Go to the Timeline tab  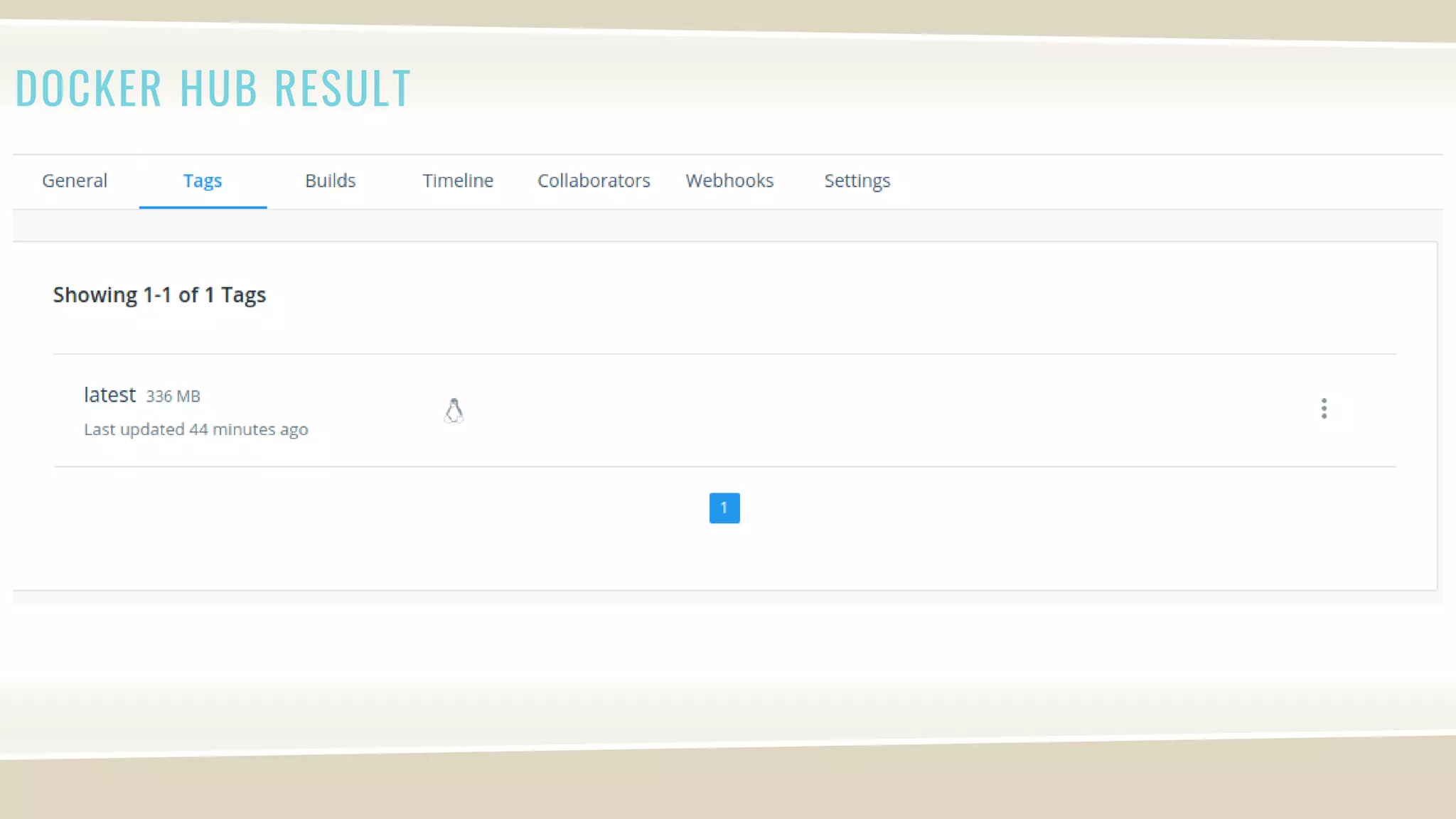click(x=458, y=181)
